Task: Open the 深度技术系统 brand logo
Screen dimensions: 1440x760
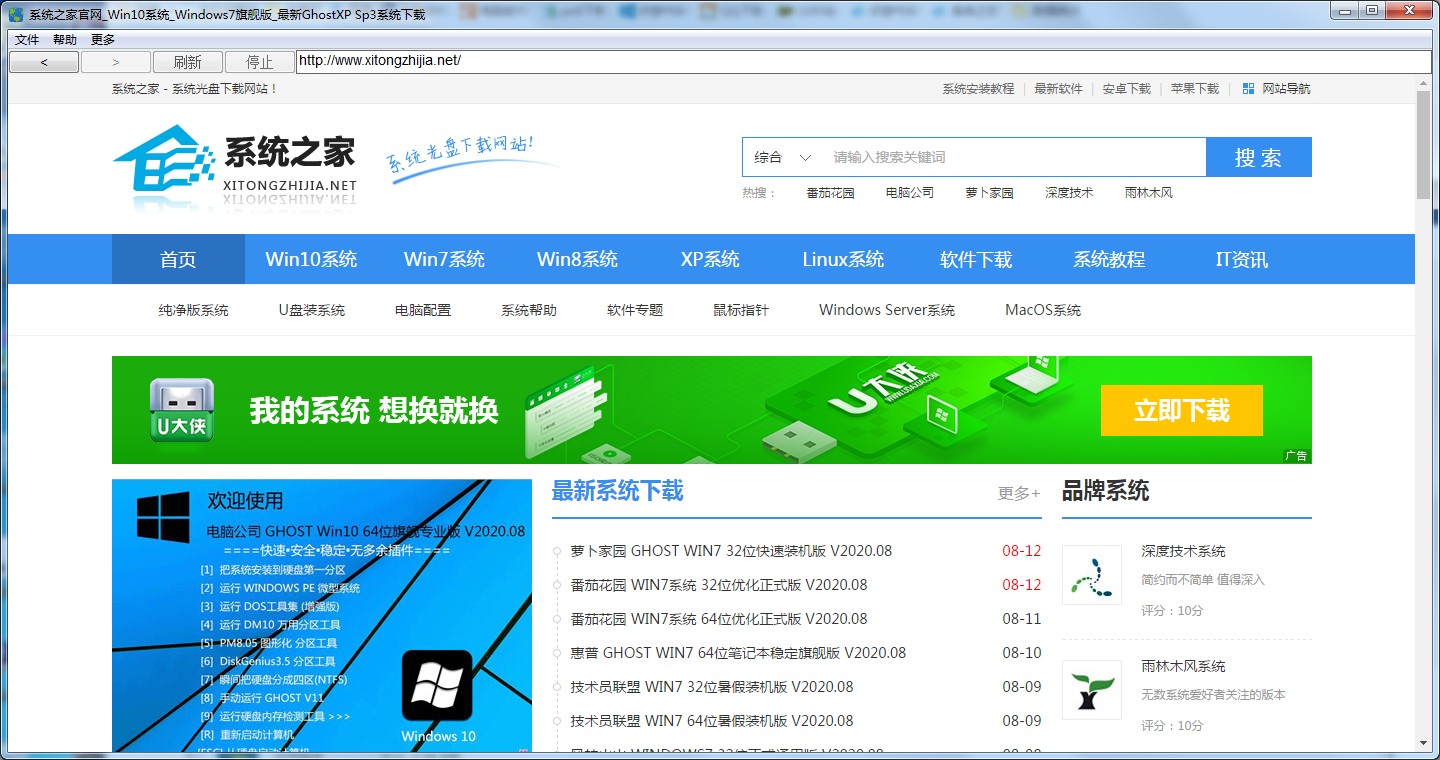Action: pyautogui.click(x=1091, y=575)
